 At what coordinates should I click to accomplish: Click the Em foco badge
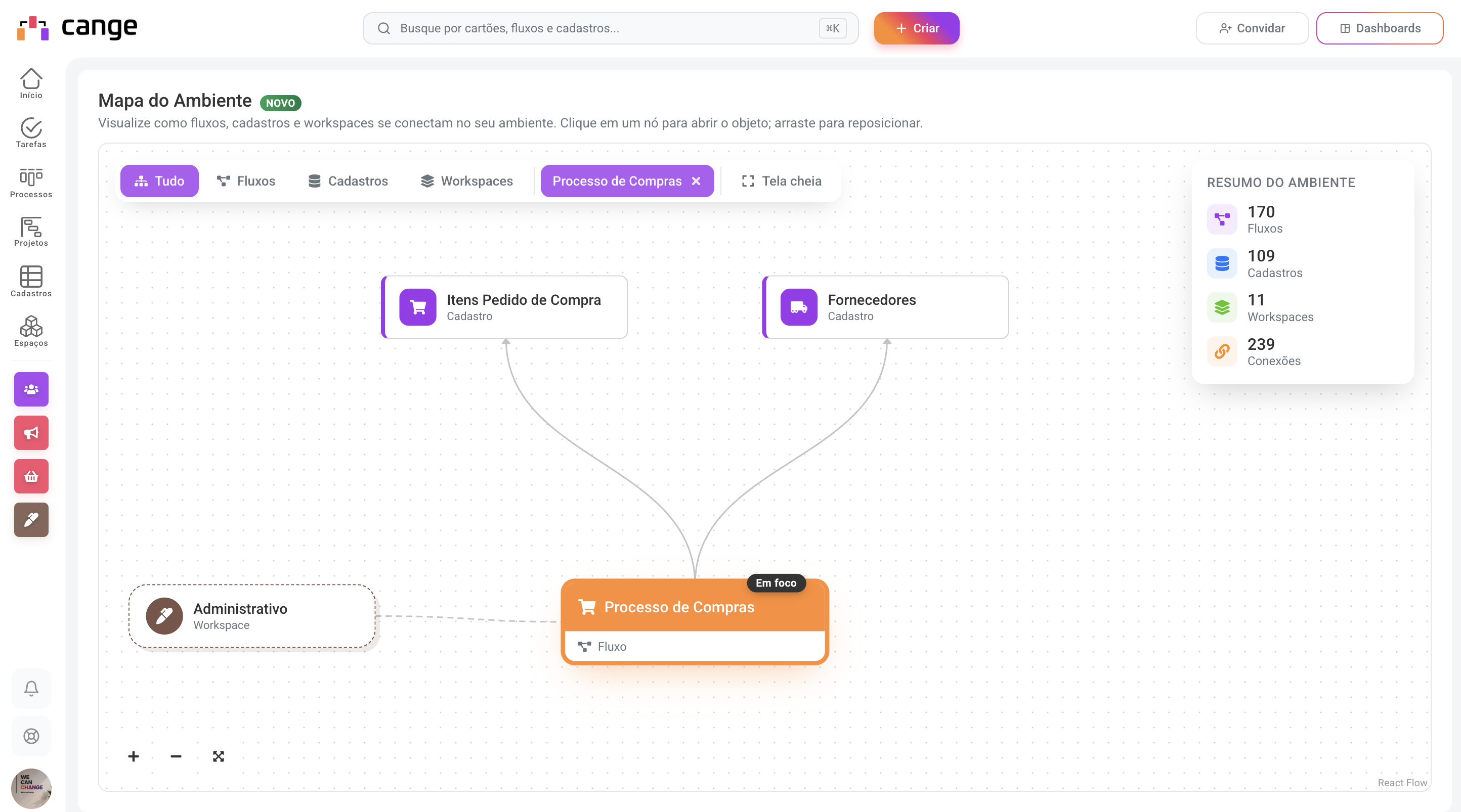point(776,583)
